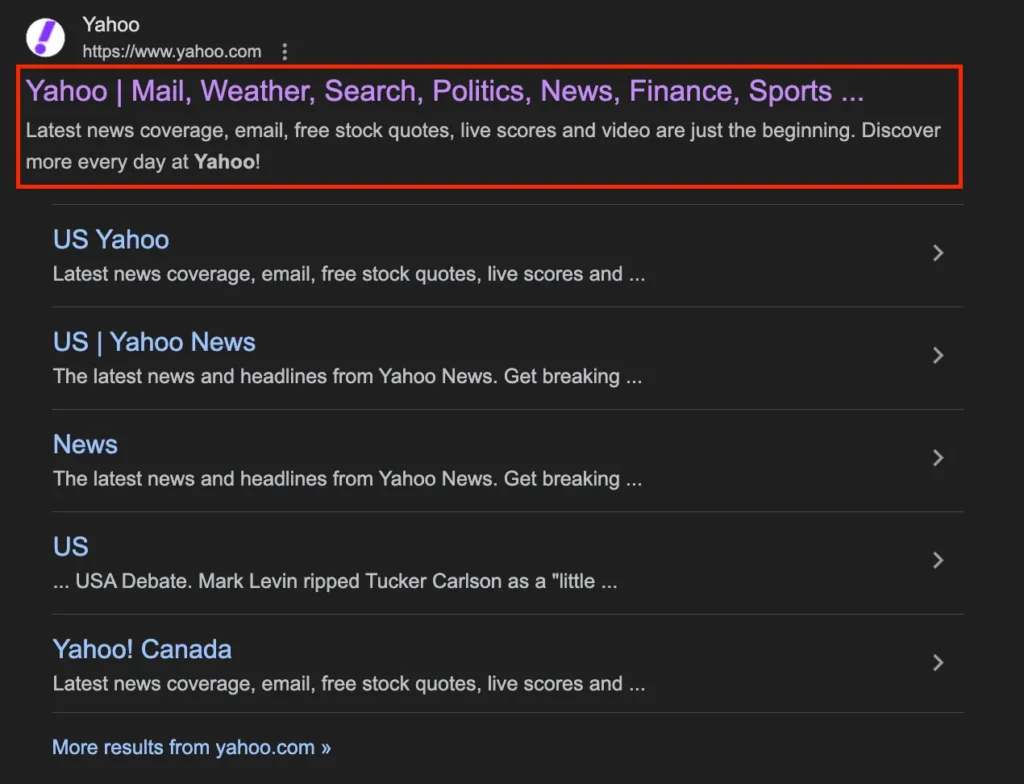
Task: Click the Yahoo site name above the URL
Action: pos(111,25)
